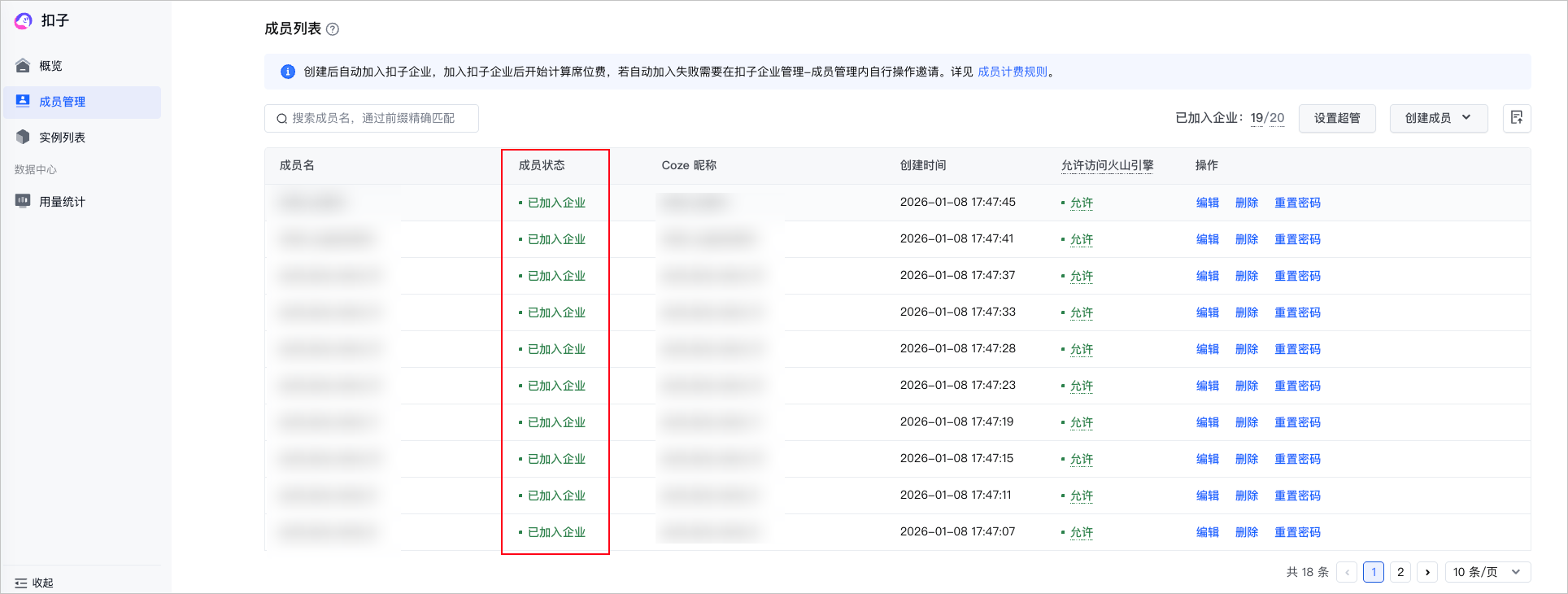Click the 设置超管 button
The height and width of the screenshot is (594, 1568).
(x=1337, y=118)
